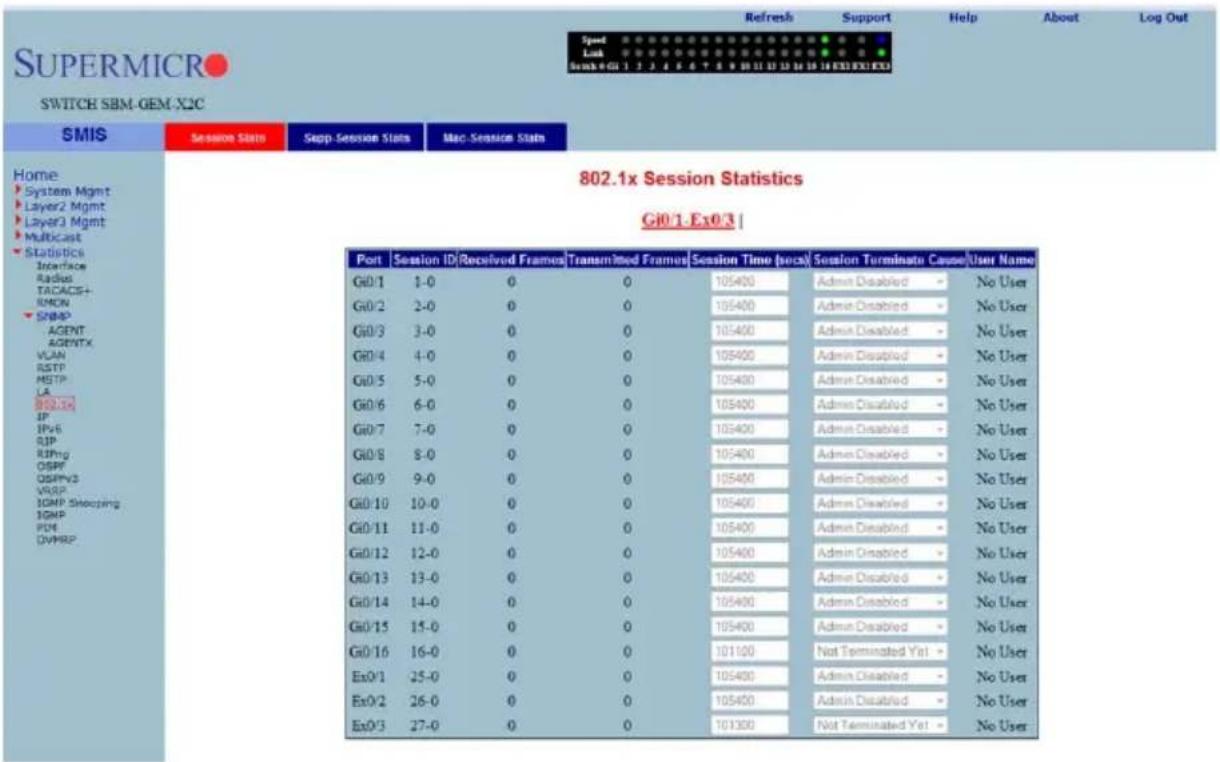Open RIP statistics
1220x762 pixels.
(x=44, y=440)
